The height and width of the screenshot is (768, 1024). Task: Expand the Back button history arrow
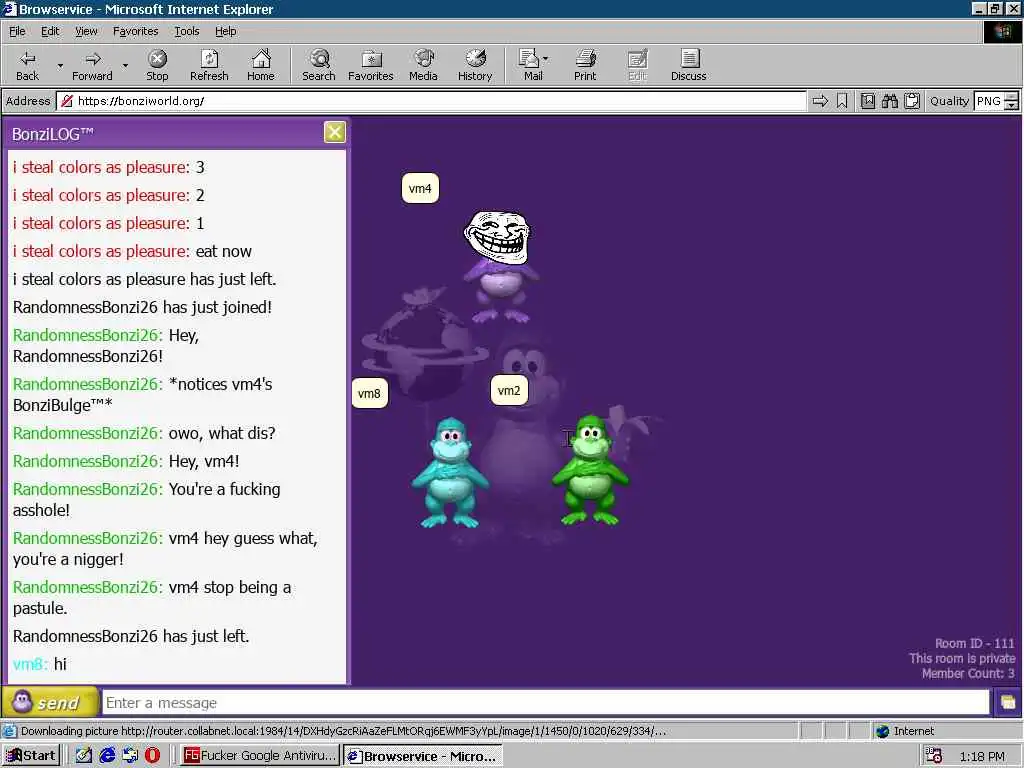(60, 65)
